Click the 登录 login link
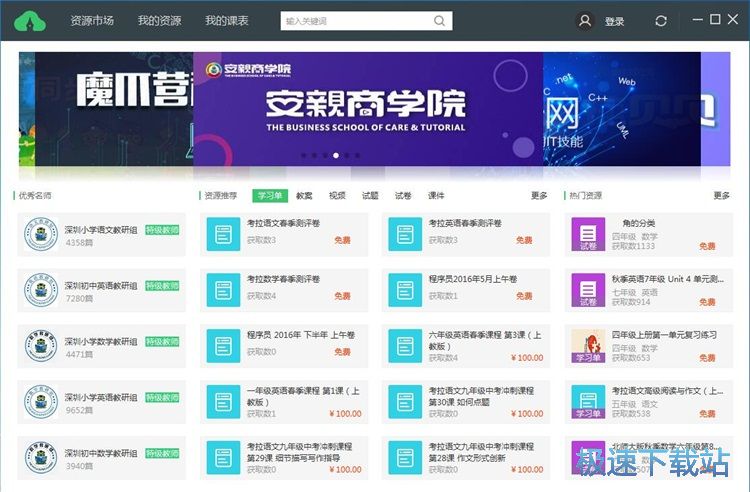 tap(615, 22)
